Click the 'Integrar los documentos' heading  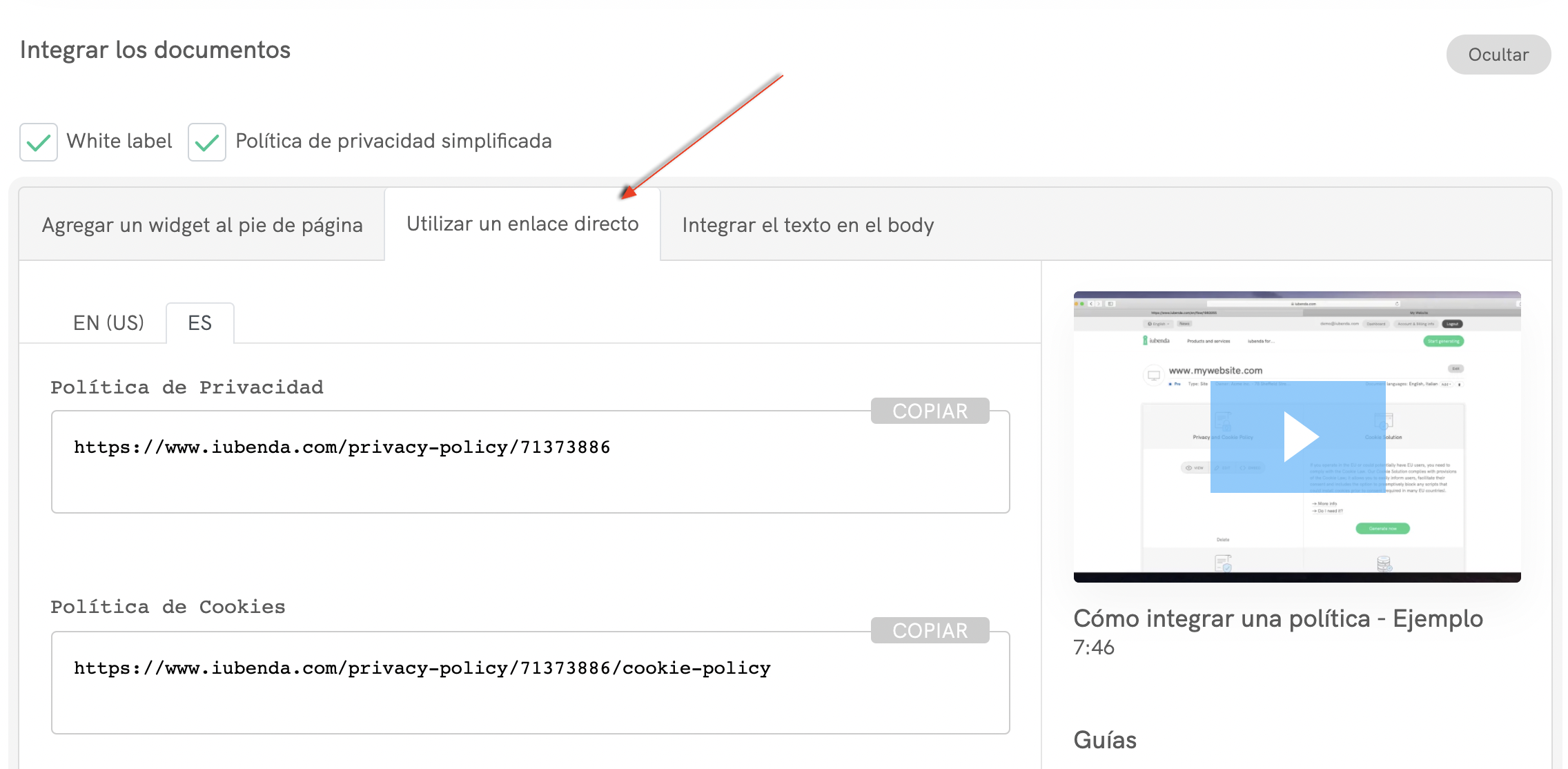tap(155, 50)
